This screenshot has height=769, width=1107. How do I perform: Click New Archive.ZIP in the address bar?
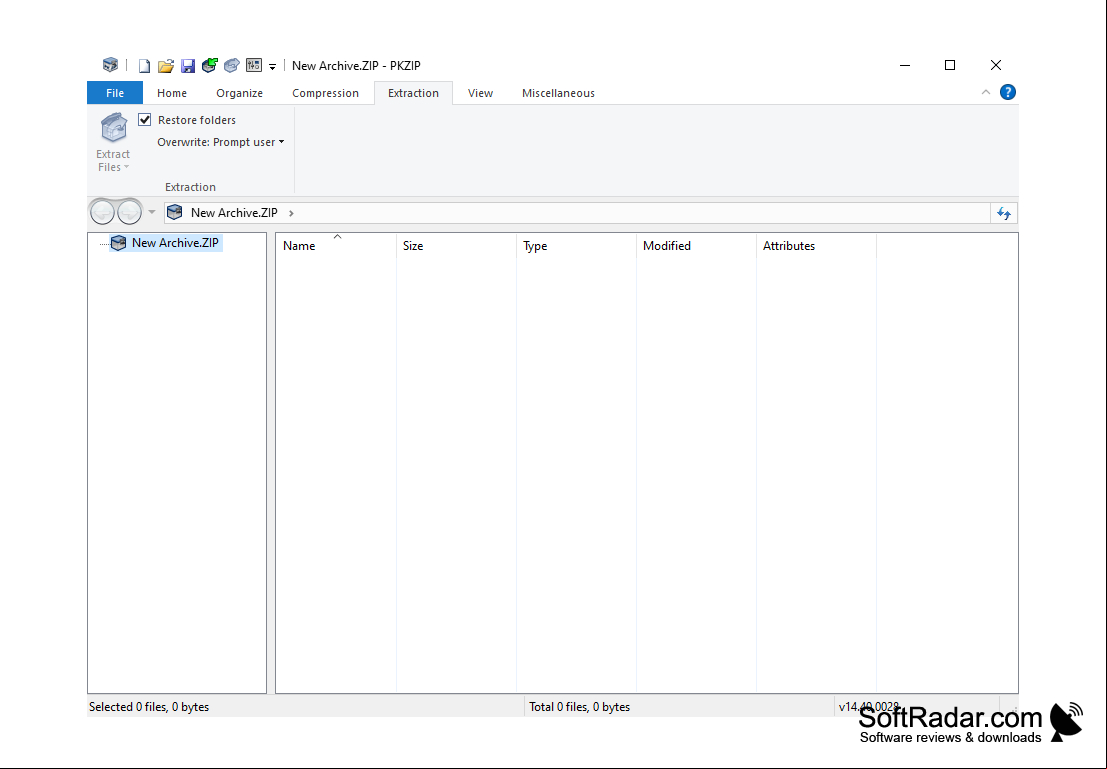[x=234, y=213]
